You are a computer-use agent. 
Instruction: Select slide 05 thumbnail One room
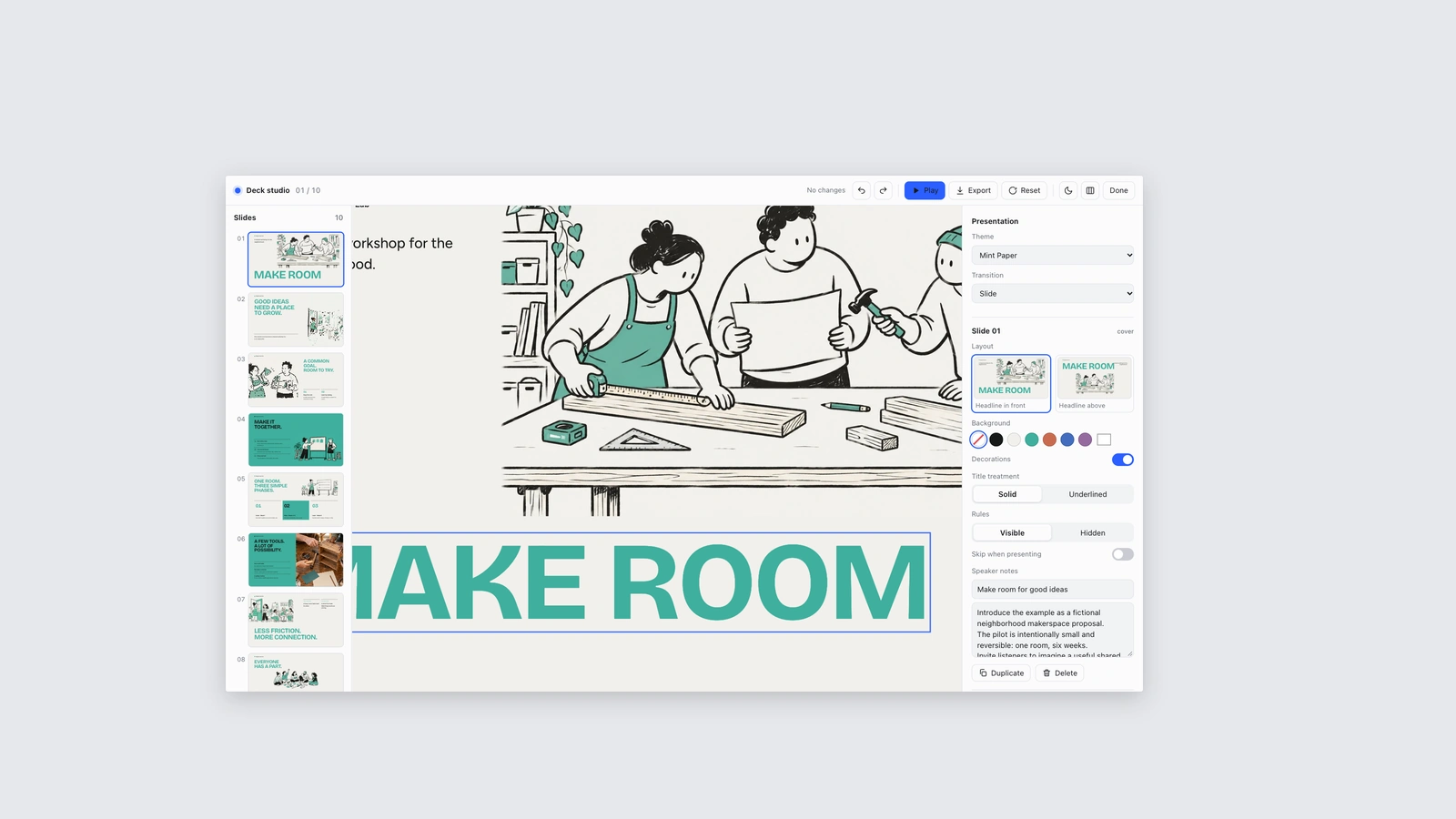click(x=296, y=500)
